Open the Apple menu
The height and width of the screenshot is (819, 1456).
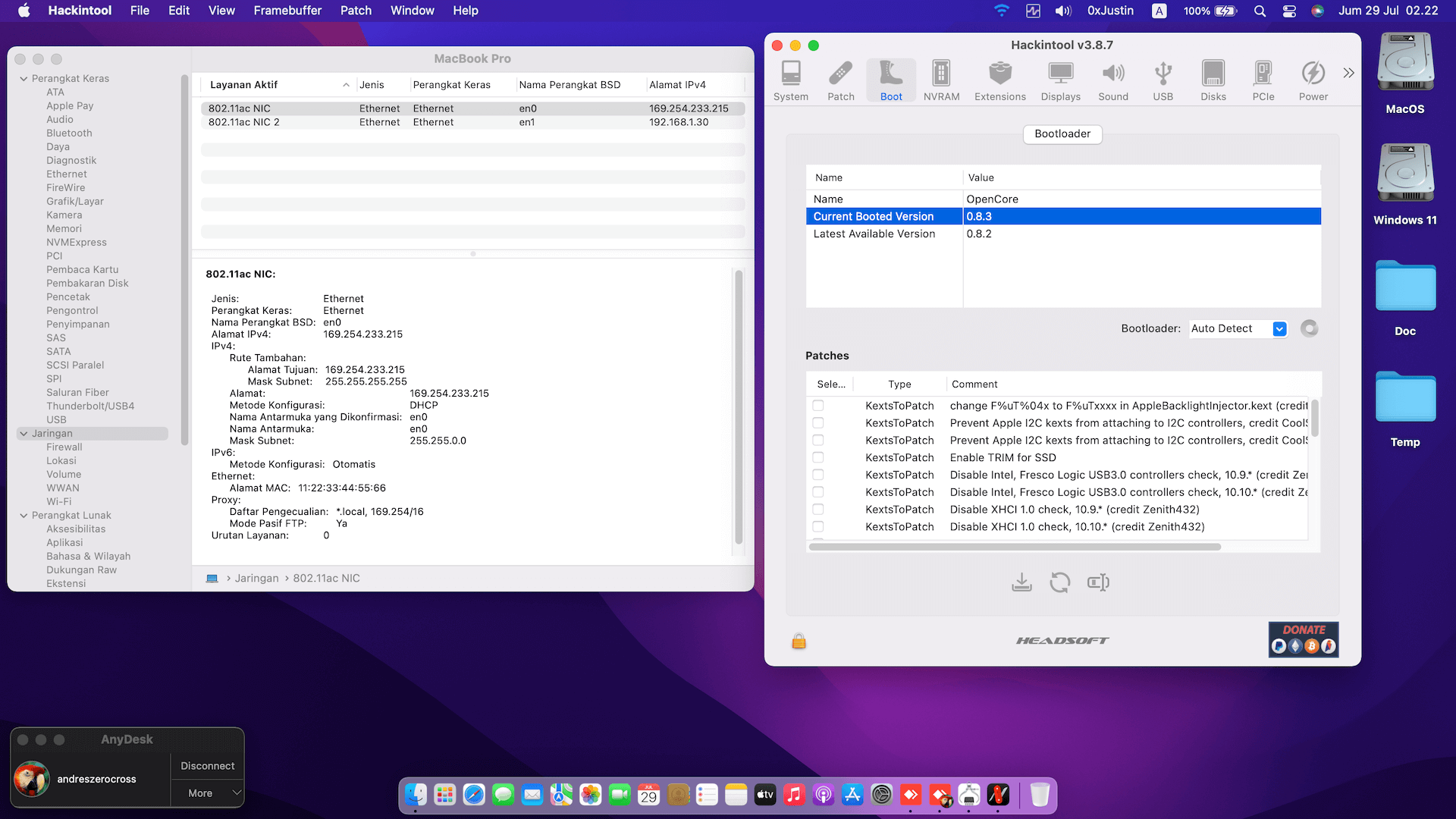pos(24,11)
